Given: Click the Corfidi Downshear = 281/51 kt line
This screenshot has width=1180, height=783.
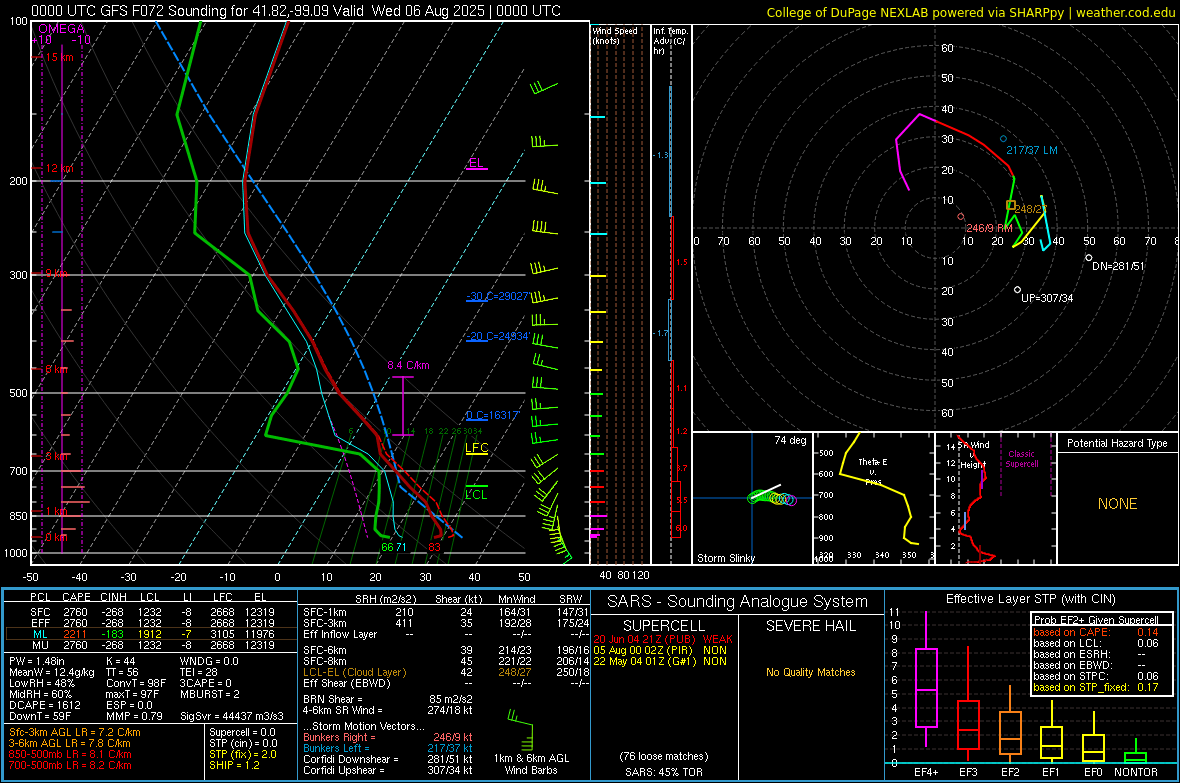Looking at the screenshot, I should pos(388,759).
